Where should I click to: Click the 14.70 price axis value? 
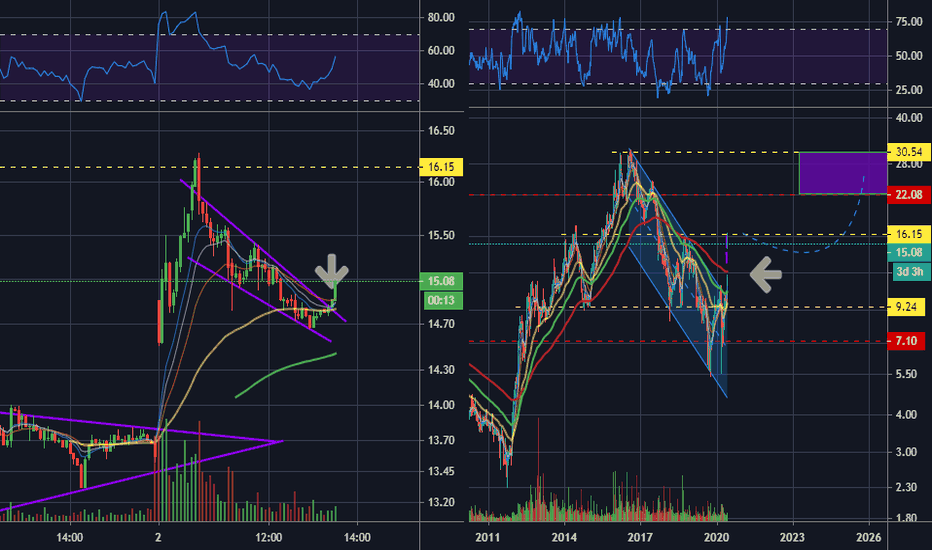click(441, 324)
